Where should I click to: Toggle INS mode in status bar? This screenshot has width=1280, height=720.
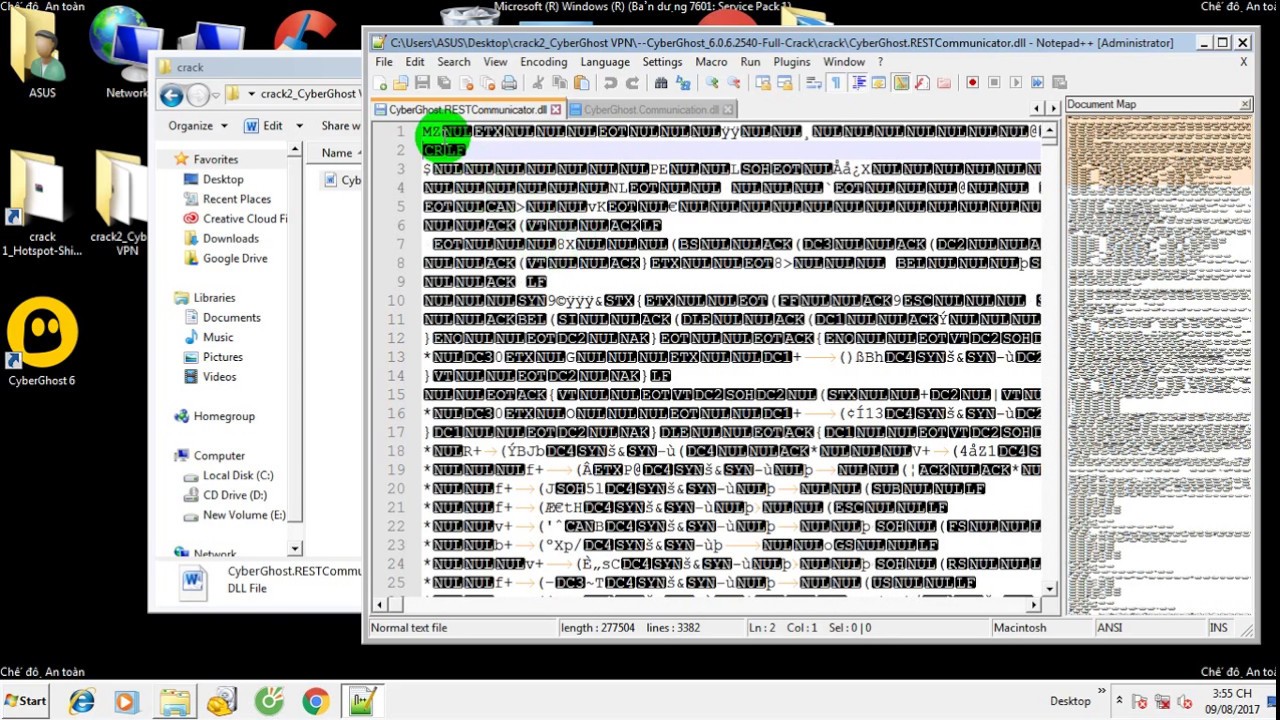point(1218,628)
